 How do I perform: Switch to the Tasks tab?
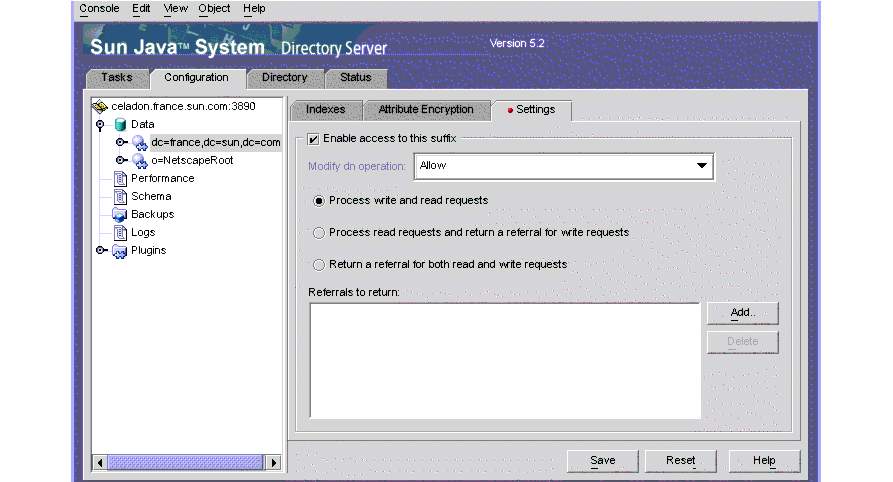coord(117,78)
